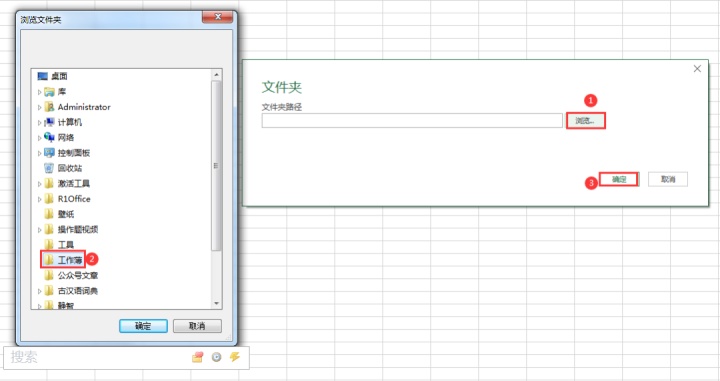This screenshot has height=381, width=720.
Task: Click 确定 in the 文件夹 dialog
Action: tap(619, 179)
